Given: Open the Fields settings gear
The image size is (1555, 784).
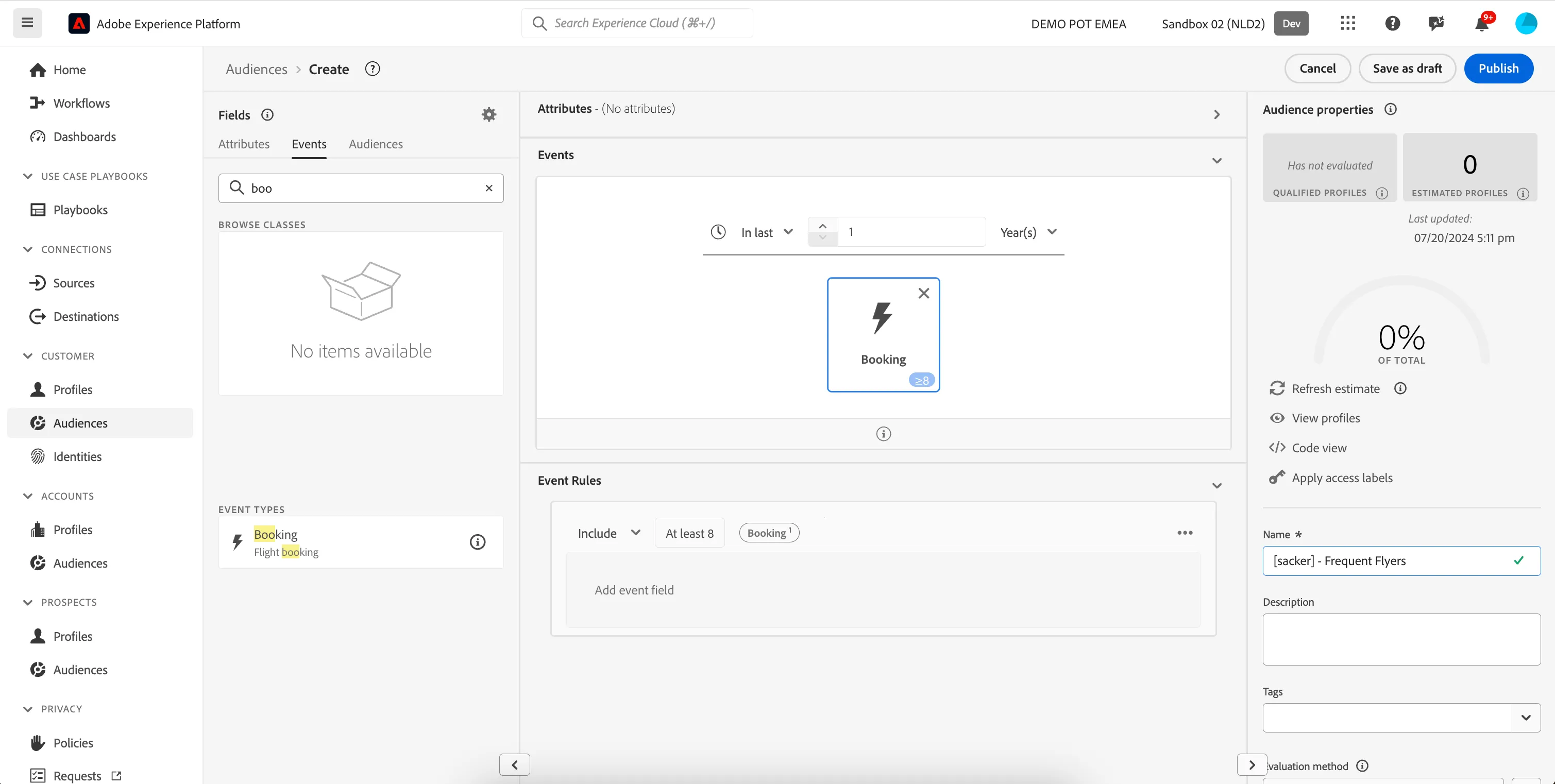Looking at the screenshot, I should [488, 115].
